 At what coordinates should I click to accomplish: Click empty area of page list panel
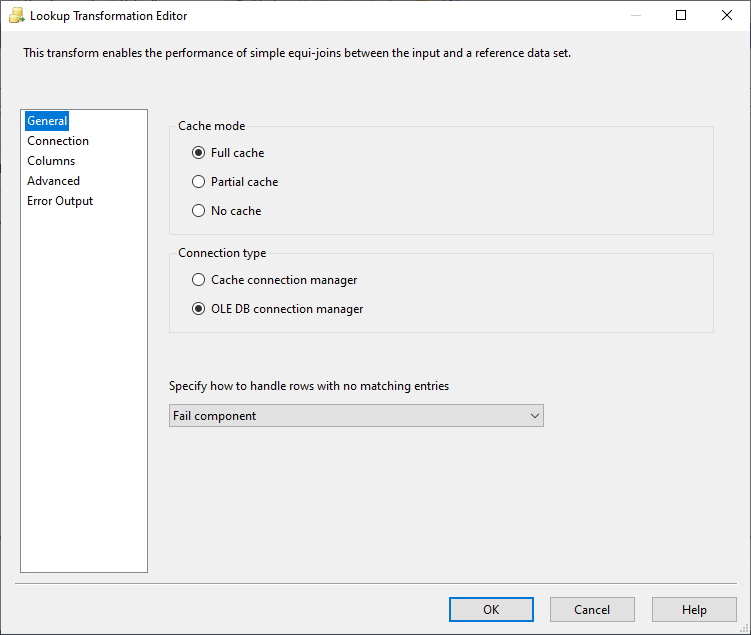[x=83, y=400]
